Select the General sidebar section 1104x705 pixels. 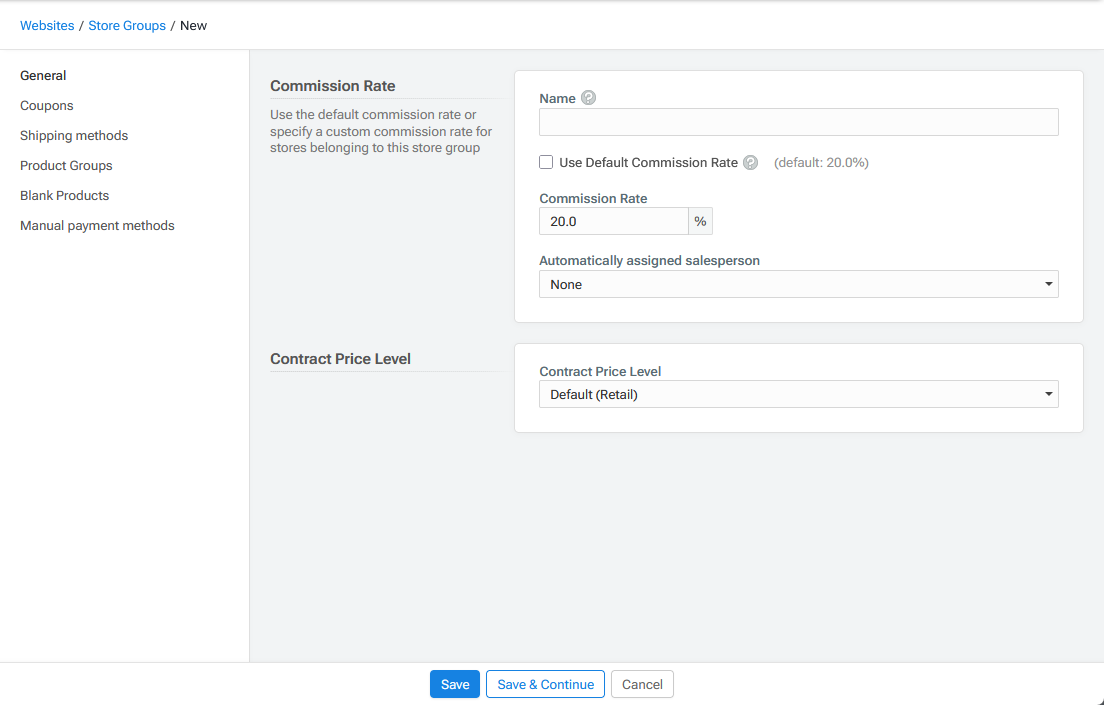(43, 76)
